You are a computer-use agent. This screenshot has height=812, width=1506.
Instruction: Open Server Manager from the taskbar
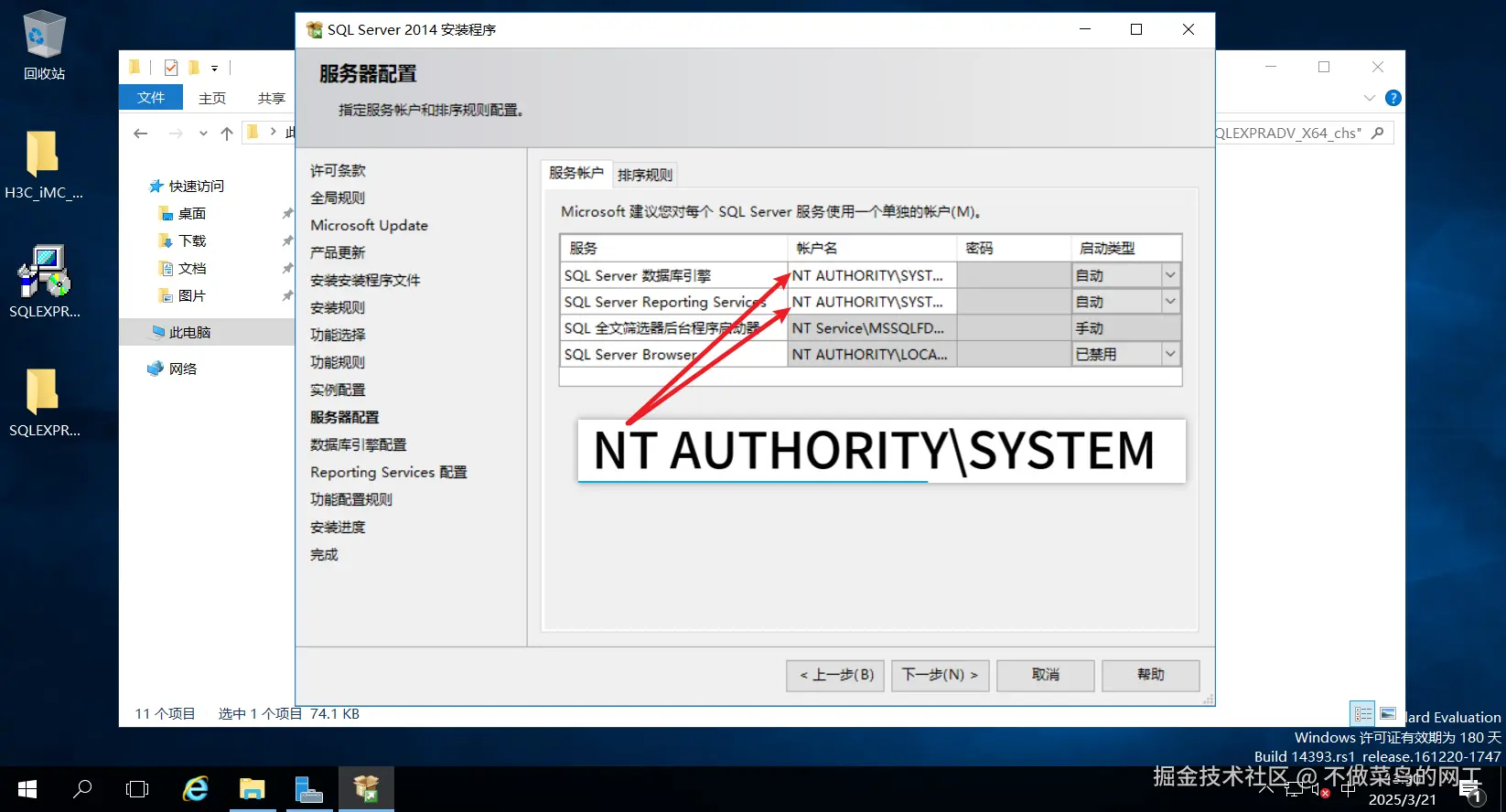[x=309, y=788]
